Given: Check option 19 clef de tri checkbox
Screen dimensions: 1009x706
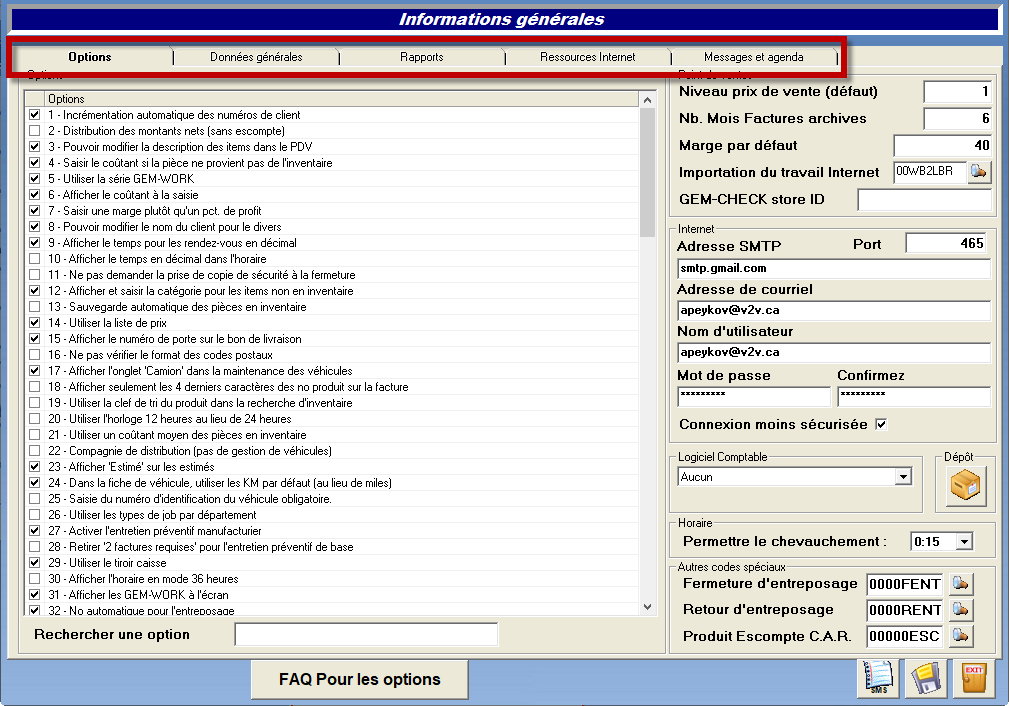Looking at the screenshot, I should [35, 403].
